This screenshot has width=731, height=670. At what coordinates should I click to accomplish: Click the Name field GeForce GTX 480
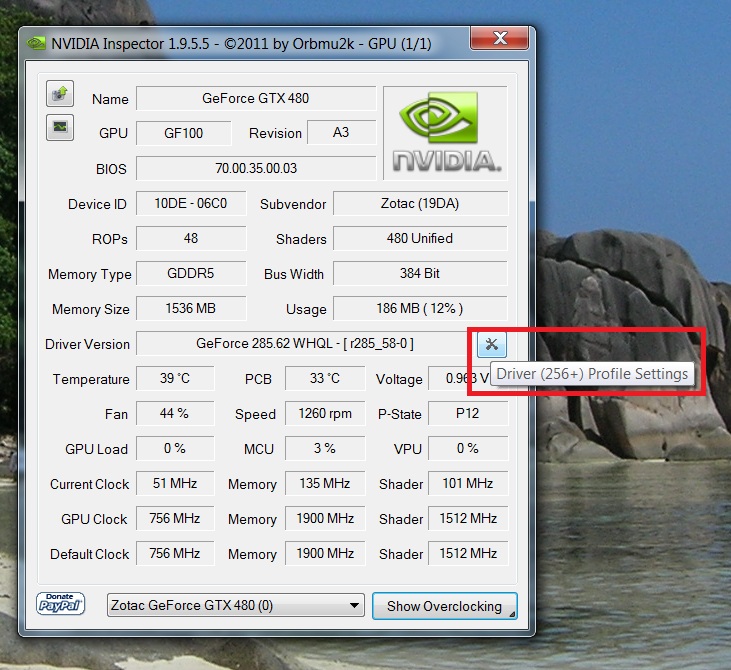(256, 98)
